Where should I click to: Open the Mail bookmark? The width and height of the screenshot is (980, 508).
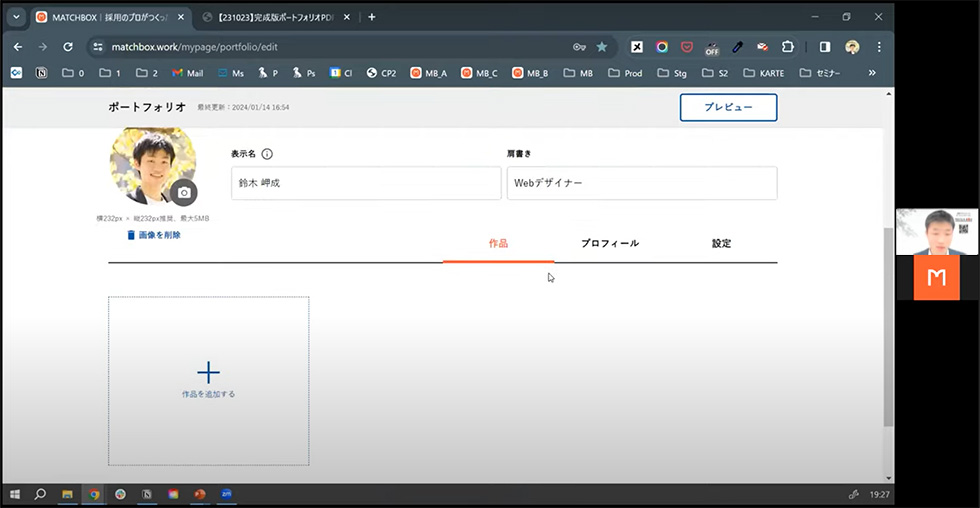coord(187,73)
